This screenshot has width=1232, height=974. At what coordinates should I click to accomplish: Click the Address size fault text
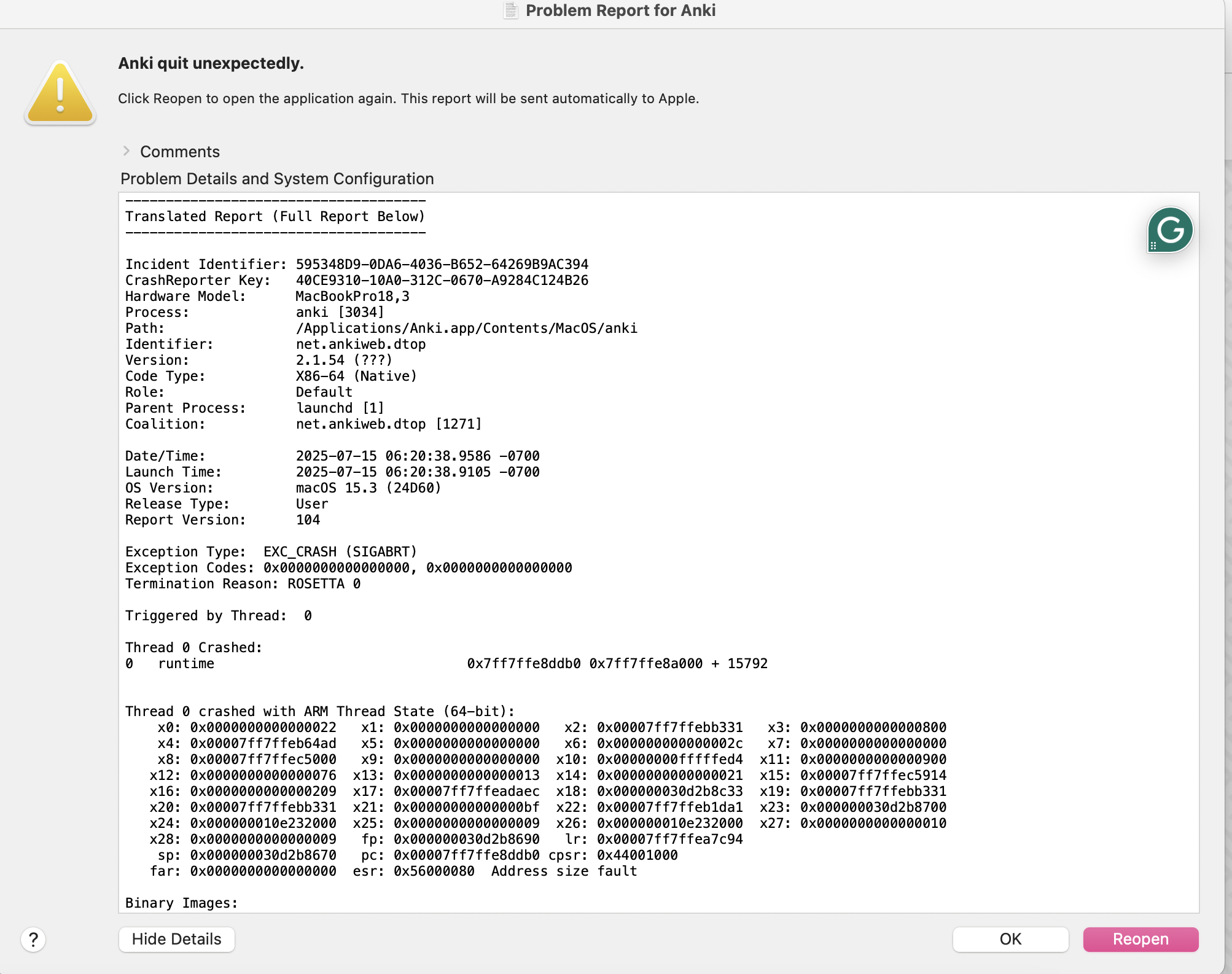click(564, 871)
